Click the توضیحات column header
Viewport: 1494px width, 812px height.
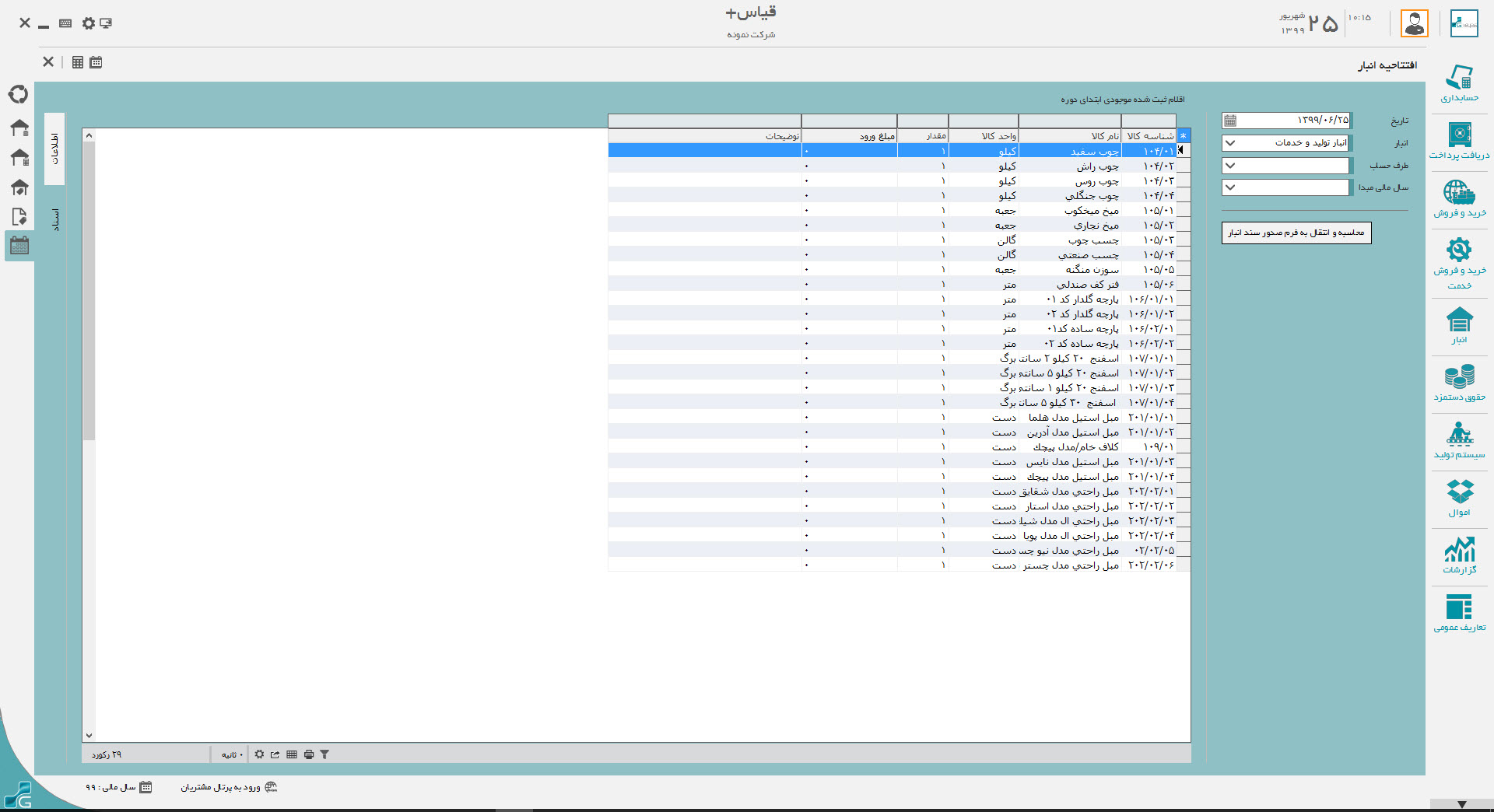pos(705,136)
